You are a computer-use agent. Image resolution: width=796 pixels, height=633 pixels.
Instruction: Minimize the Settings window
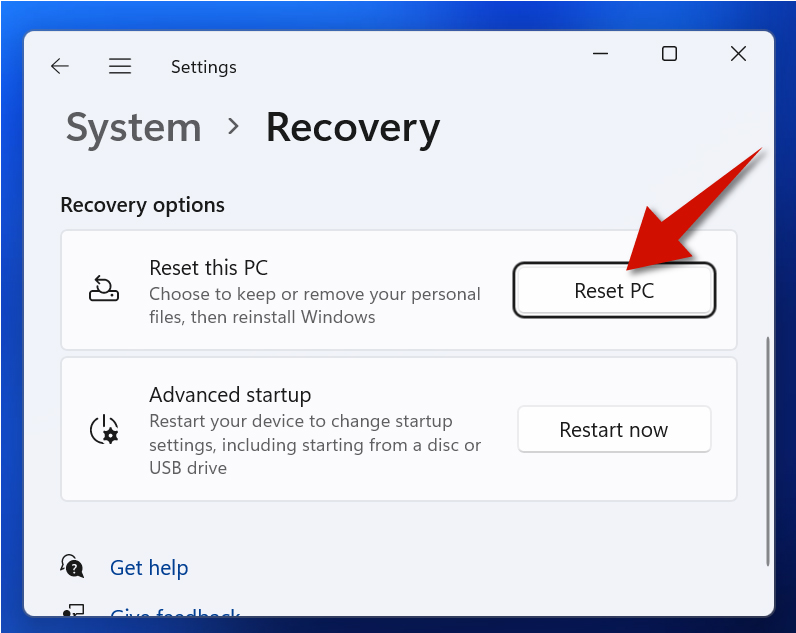[601, 53]
